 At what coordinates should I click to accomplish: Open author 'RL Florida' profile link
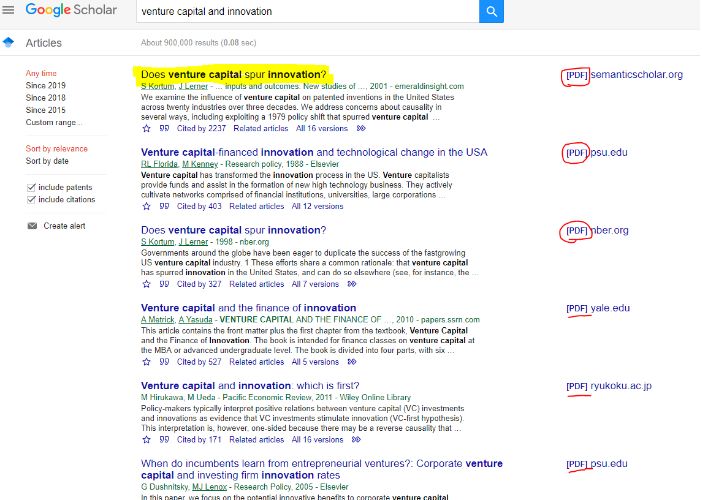click(x=159, y=164)
